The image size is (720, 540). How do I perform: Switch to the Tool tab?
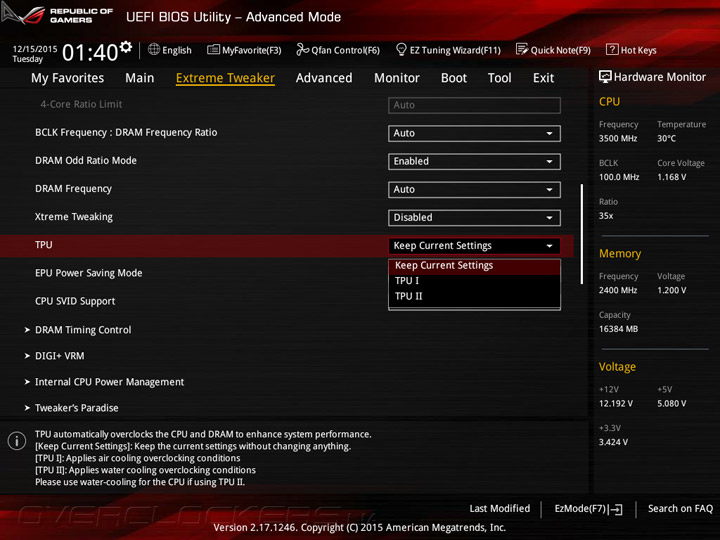(500, 78)
